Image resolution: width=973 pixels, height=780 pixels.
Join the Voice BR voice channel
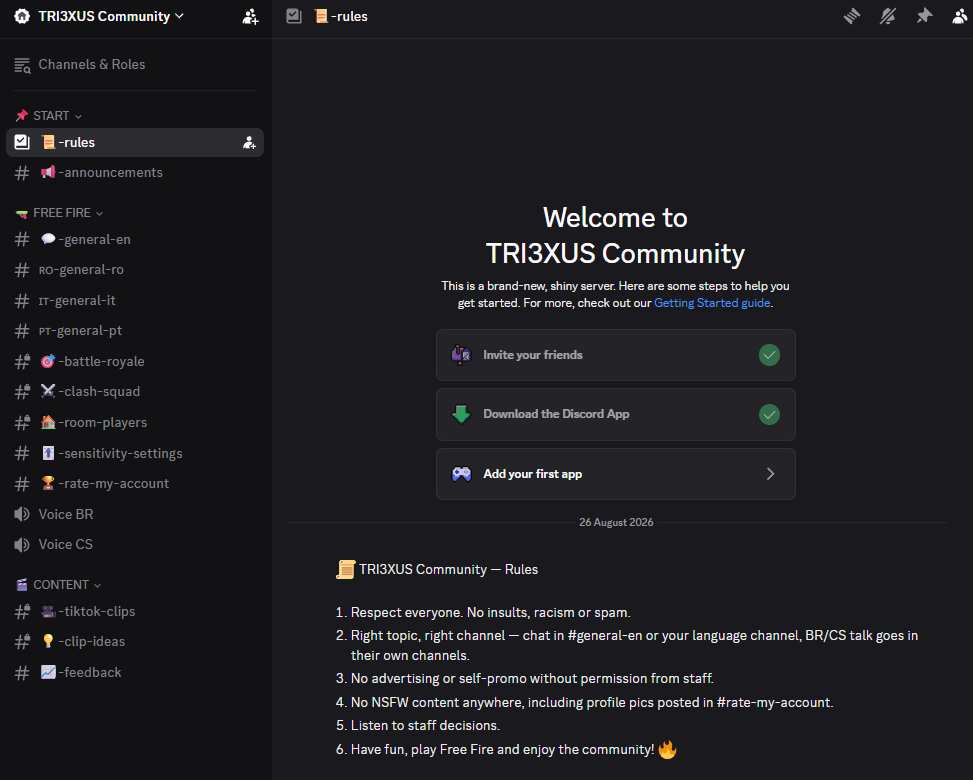point(135,514)
